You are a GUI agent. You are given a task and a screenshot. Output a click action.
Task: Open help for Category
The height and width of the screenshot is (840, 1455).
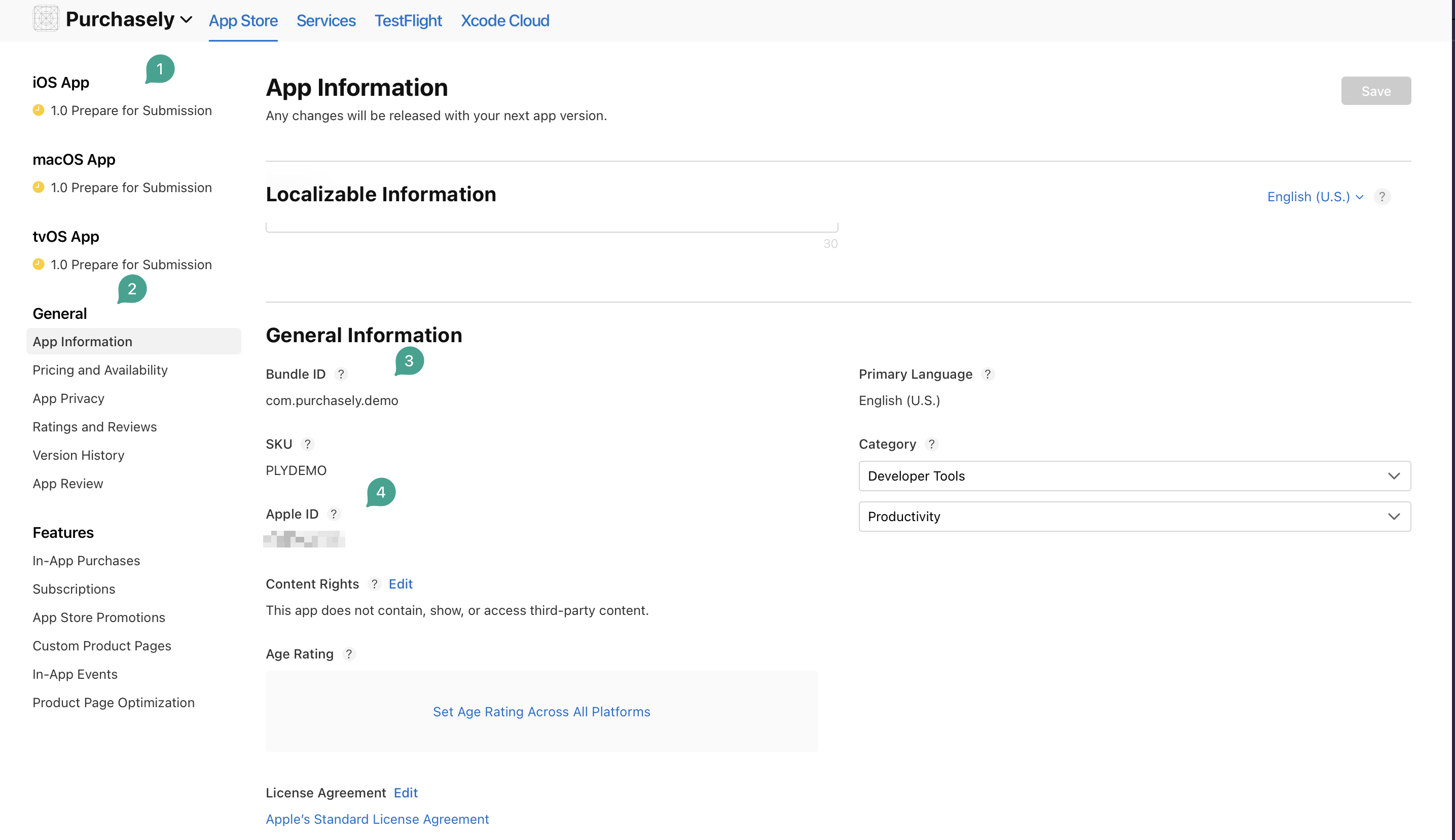[x=932, y=444]
